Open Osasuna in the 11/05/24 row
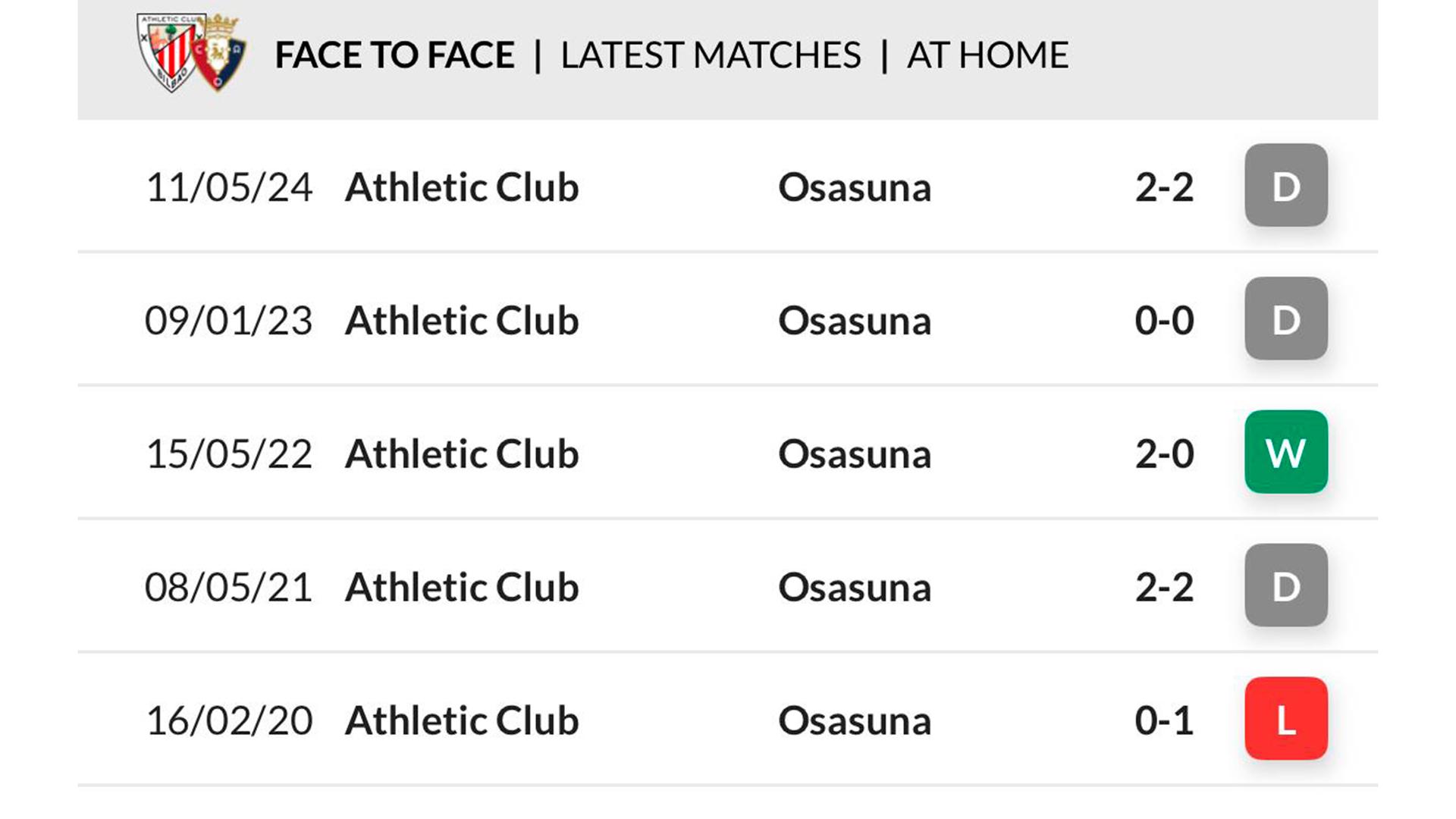The height and width of the screenshot is (819, 1456). [855, 187]
